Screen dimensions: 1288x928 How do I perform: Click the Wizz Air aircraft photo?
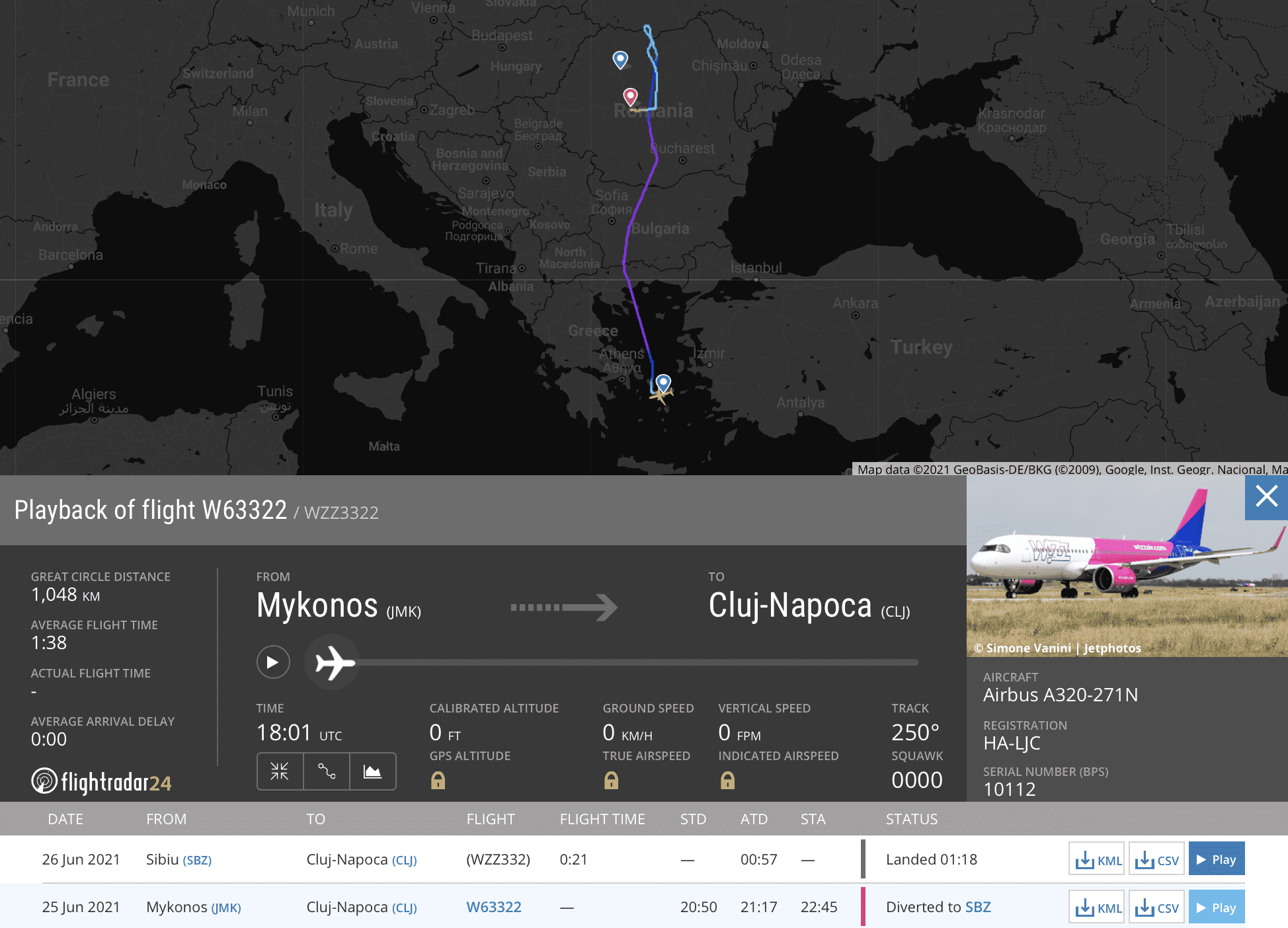tap(1124, 568)
